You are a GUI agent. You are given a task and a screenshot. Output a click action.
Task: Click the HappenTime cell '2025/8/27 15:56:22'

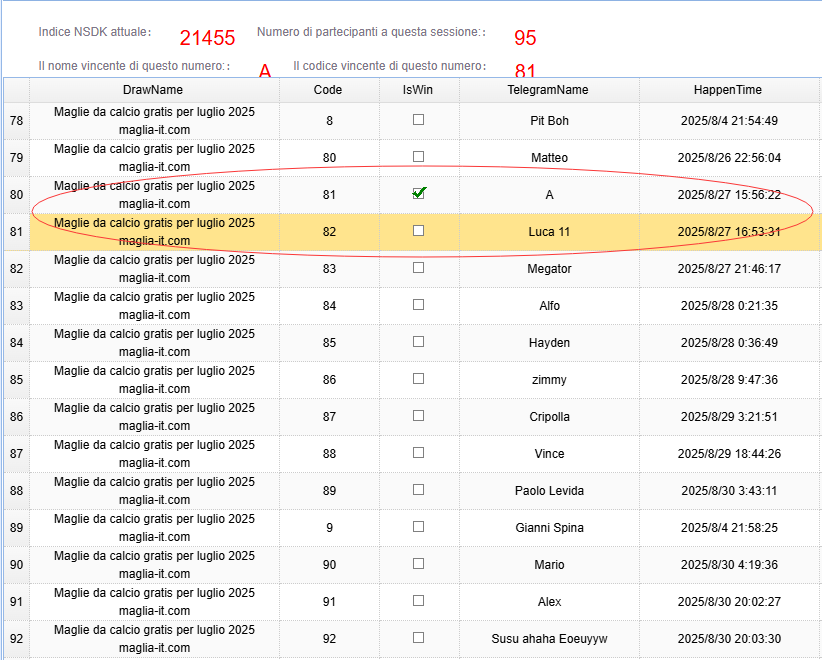pyautogui.click(x=729, y=194)
